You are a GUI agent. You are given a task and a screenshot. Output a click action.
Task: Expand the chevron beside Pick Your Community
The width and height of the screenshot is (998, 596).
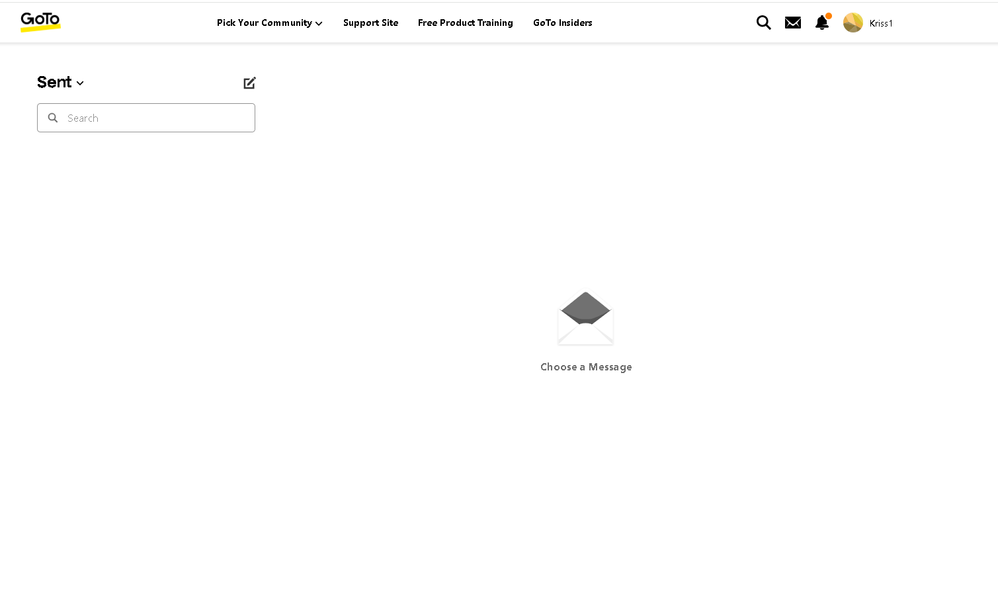click(x=319, y=24)
